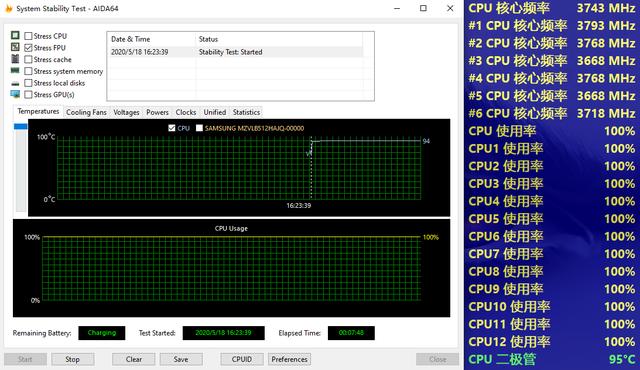Enable the Stress local disks checkbox

pos(28,83)
